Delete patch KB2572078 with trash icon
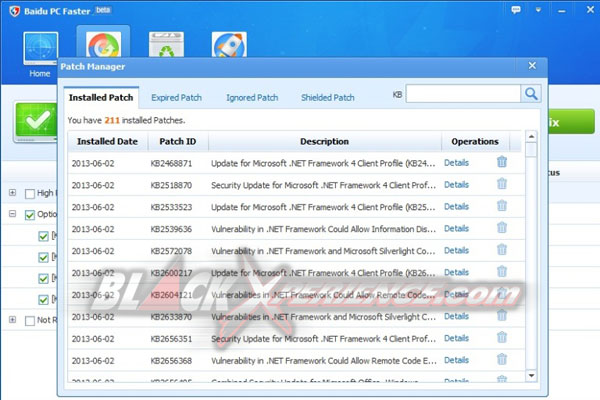Screen dimensions: 600x400 tap(502, 250)
